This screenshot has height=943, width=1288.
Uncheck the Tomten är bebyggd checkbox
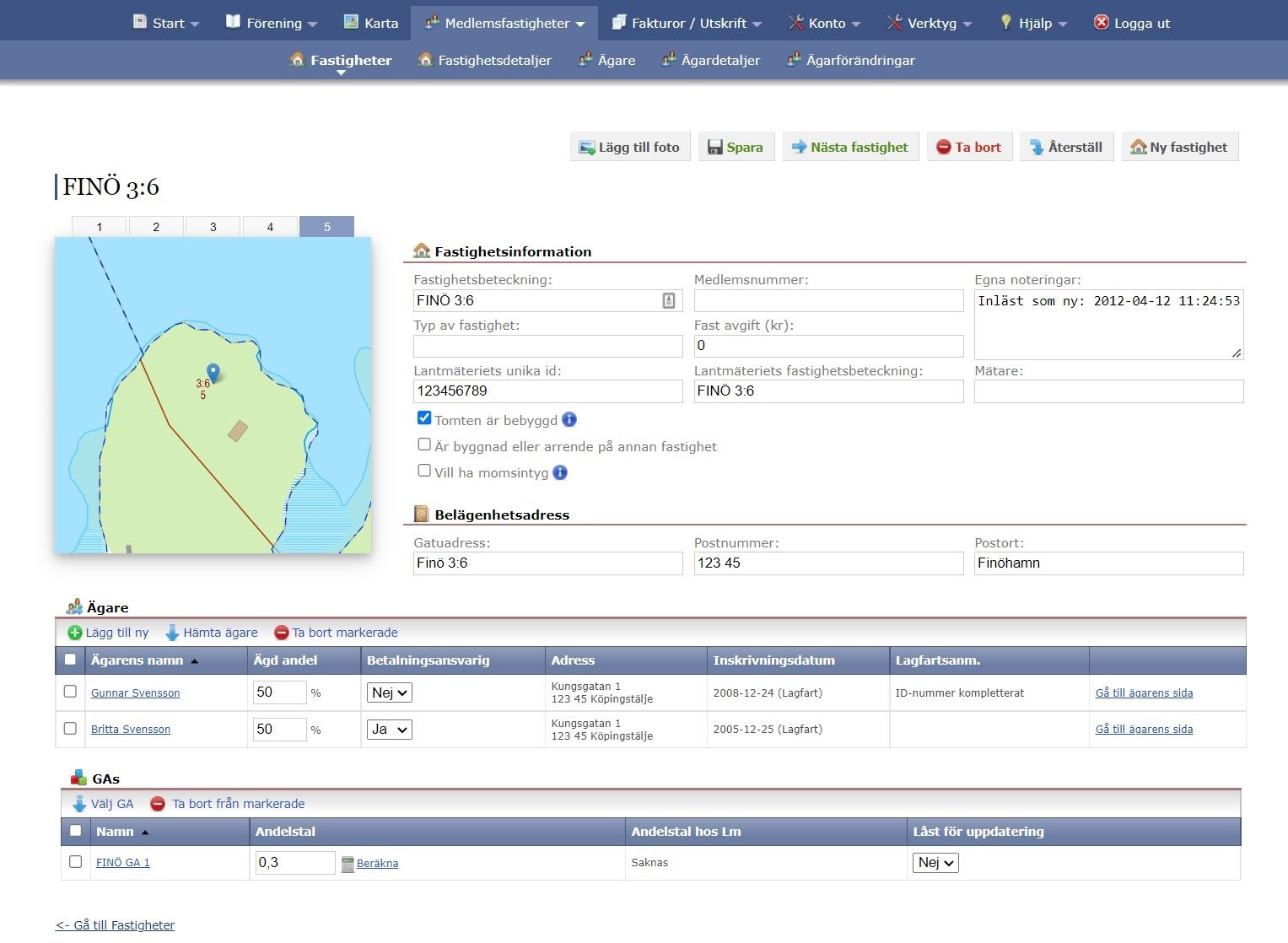[424, 418]
